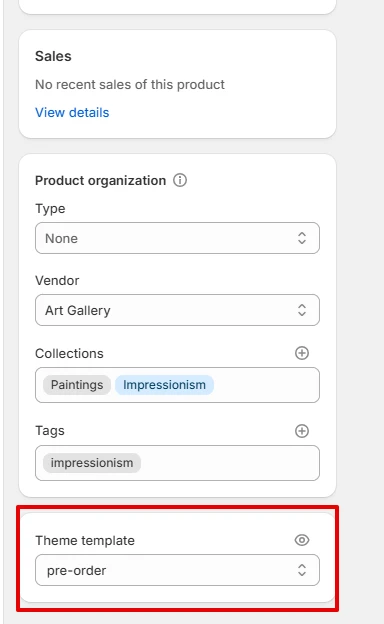Click the Theme template label
Screen dimensions: 384x624
coord(85,540)
